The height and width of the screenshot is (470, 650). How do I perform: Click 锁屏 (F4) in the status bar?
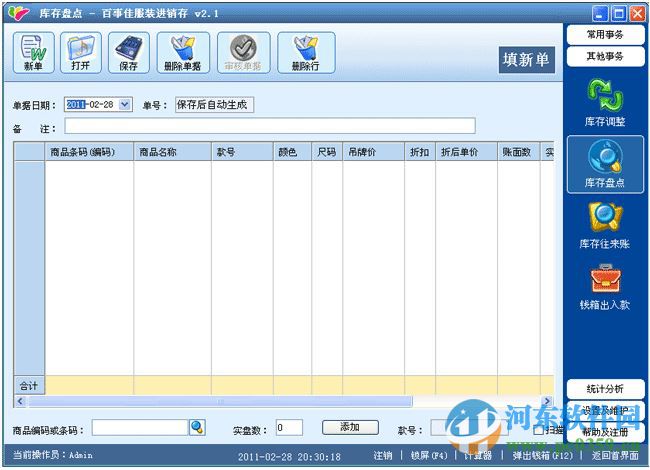click(x=429, y=455)
